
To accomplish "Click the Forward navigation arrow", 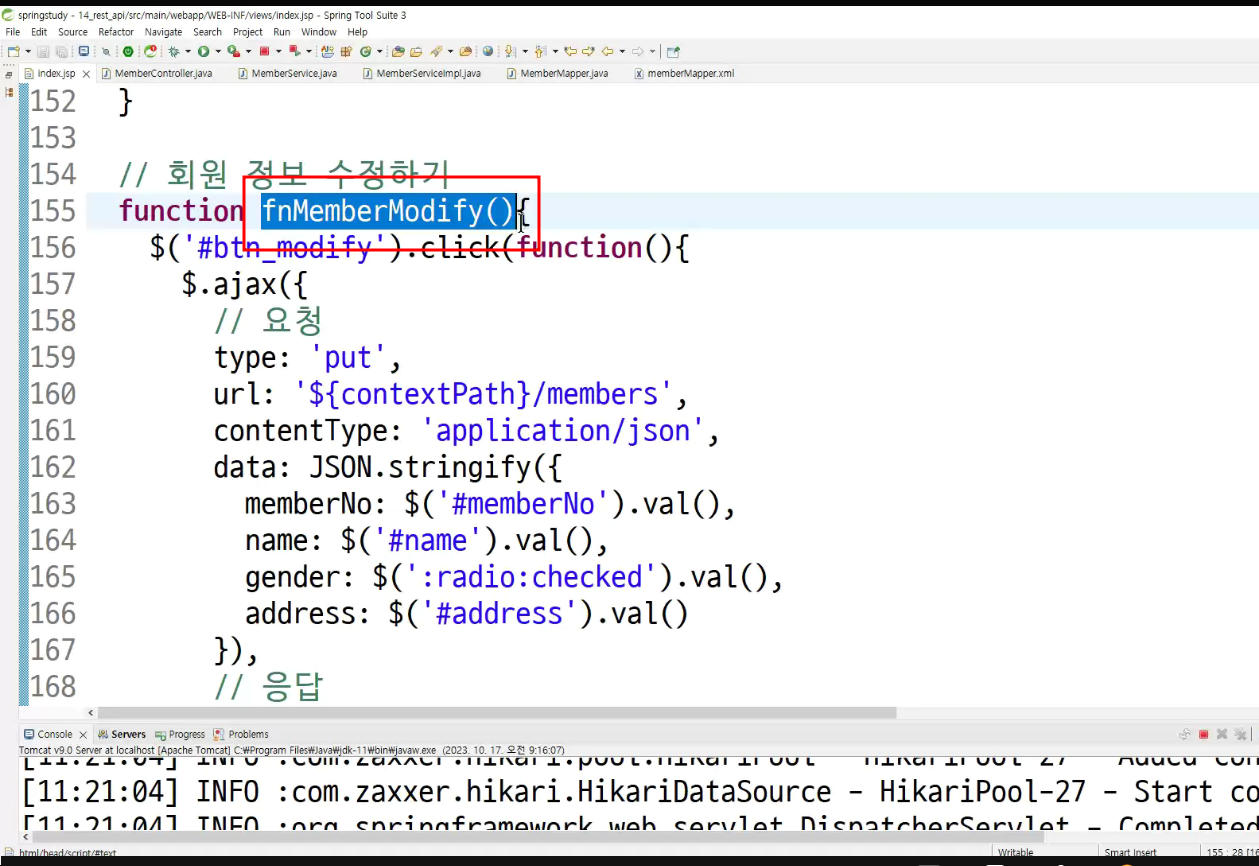I will pyautogui.click(x=638, y=51).
